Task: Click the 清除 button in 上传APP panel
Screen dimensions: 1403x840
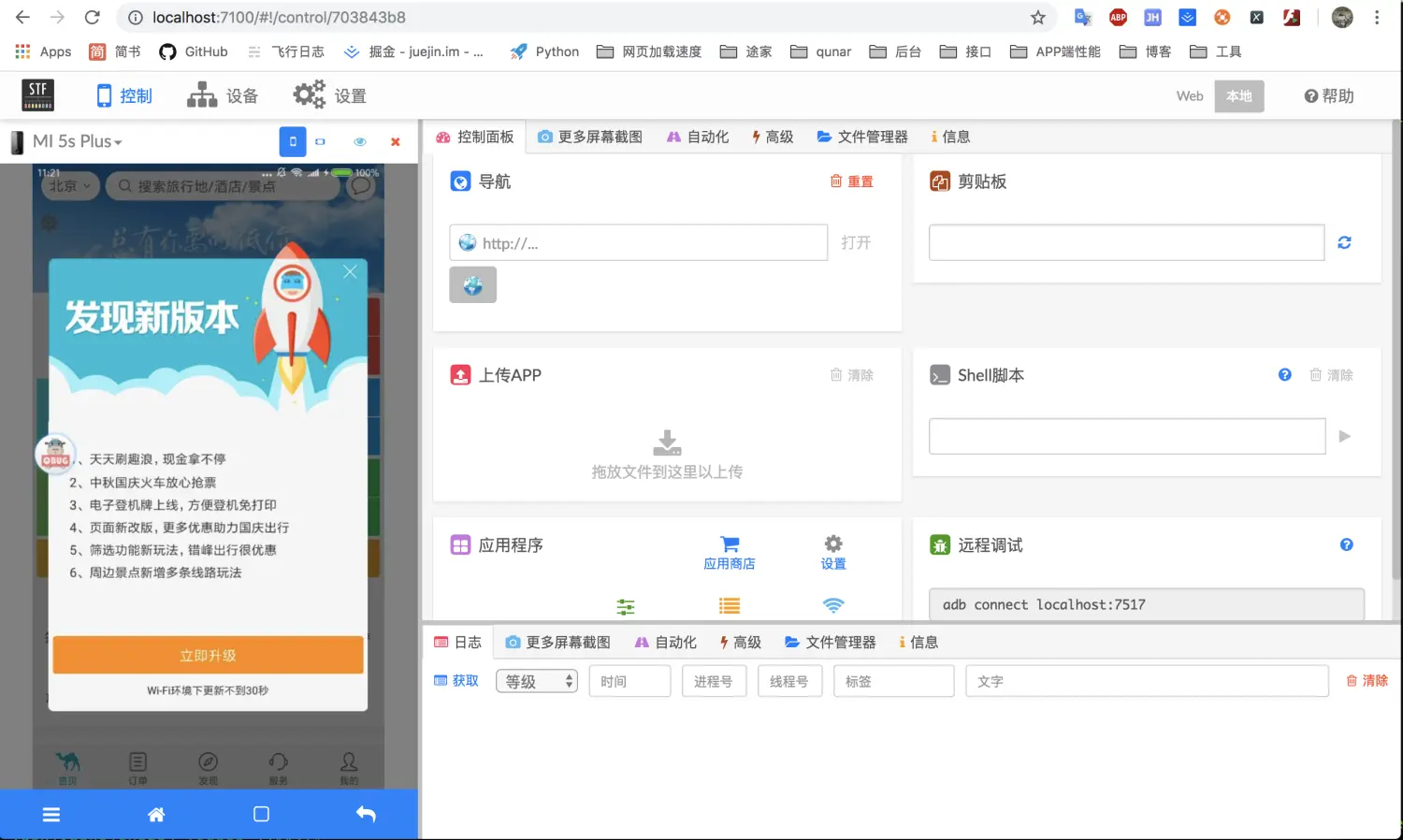Action: (x=852, y=375)
